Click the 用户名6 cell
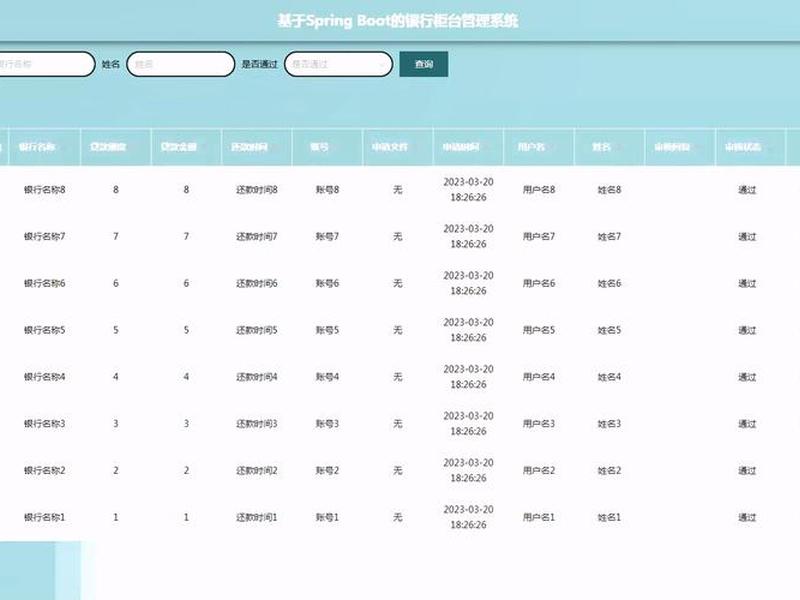Image resolution: width=800 pixels, height=600 pixels. (x=539, y=283)
